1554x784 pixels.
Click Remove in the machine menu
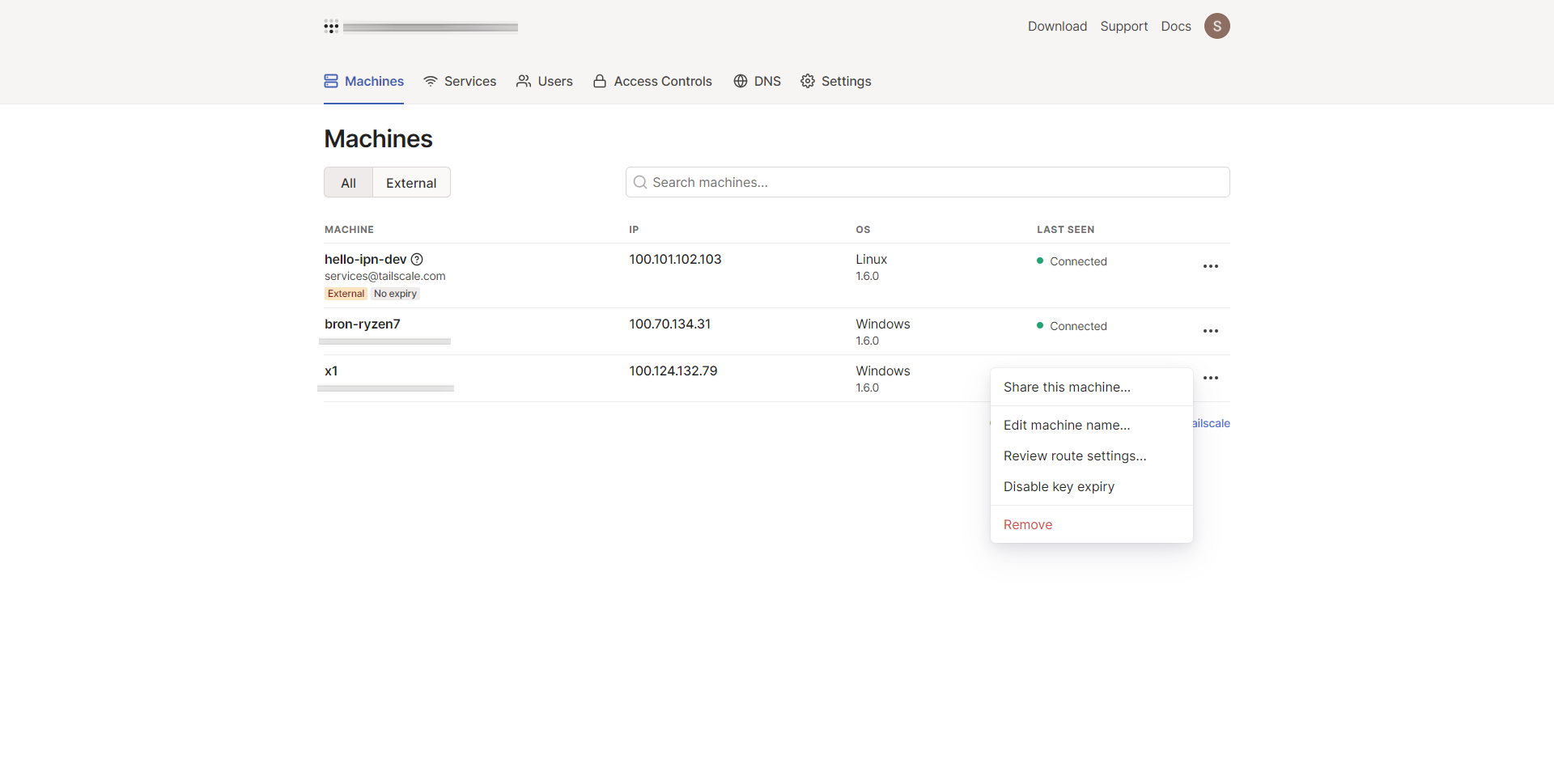click(x=1028, y=525)
